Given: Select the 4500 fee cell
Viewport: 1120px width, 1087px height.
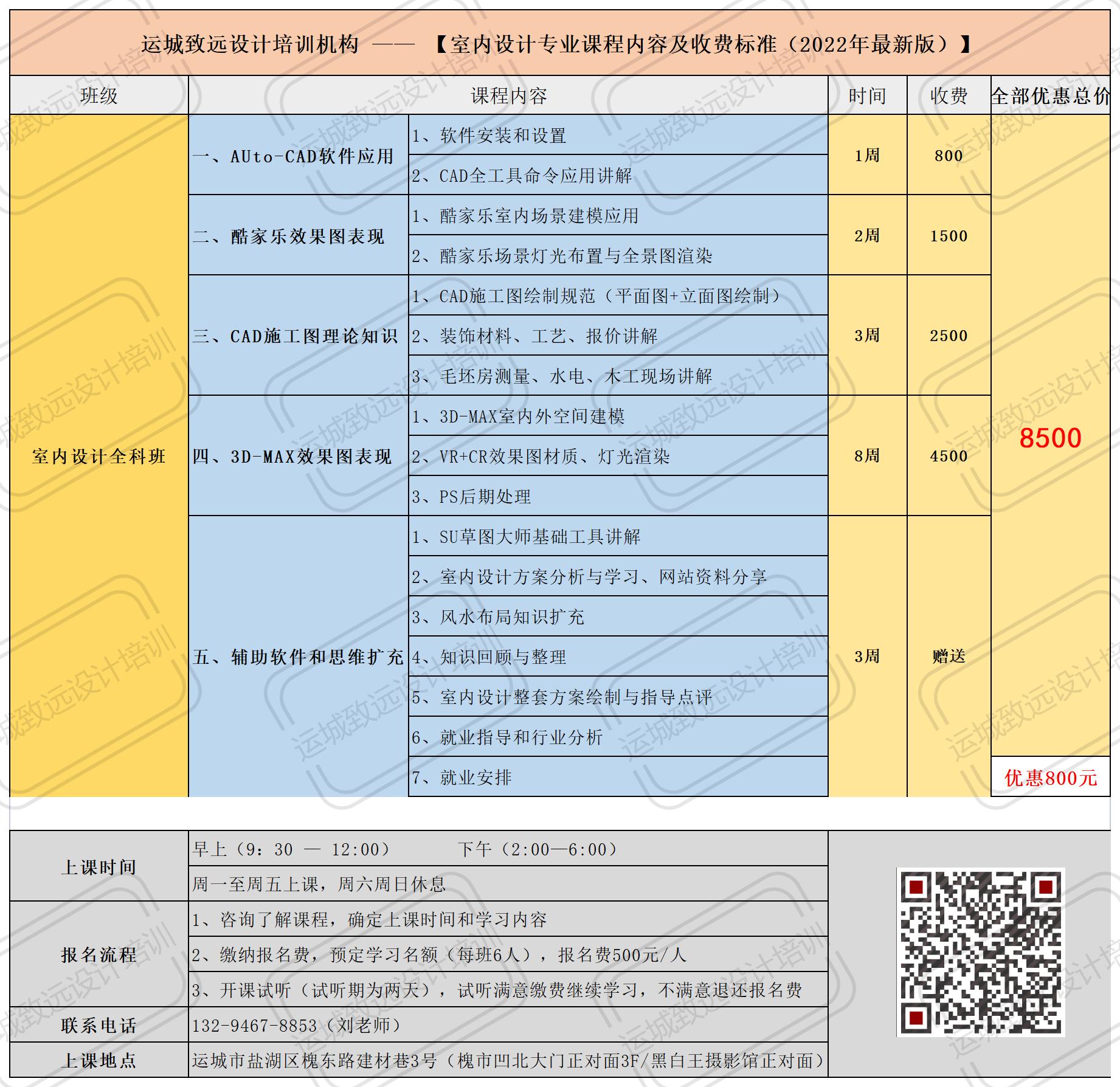Looking at the screenshot, I should [949, 456].
